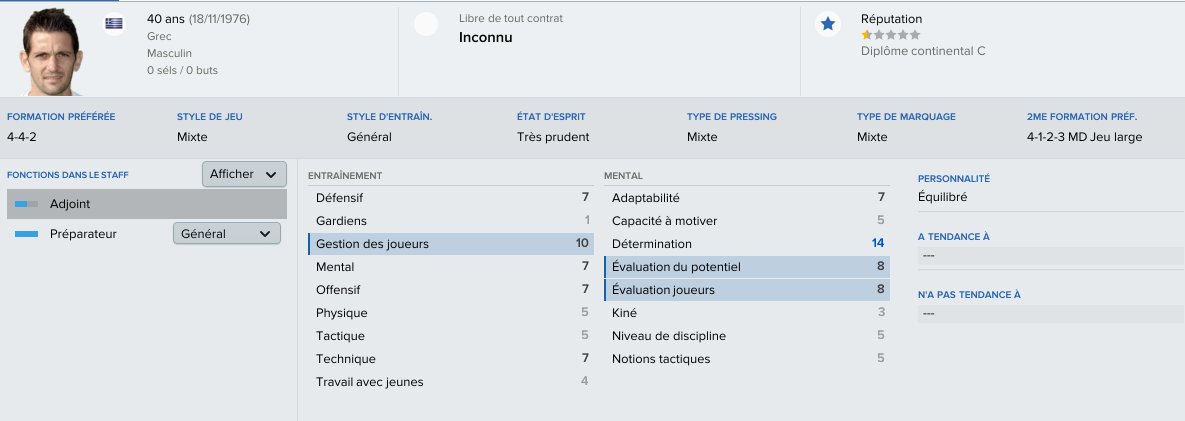Viewport: 1185px width, 421px height.
Task: Click the 2me formation préf. value
Action: tap(1084, 137)
